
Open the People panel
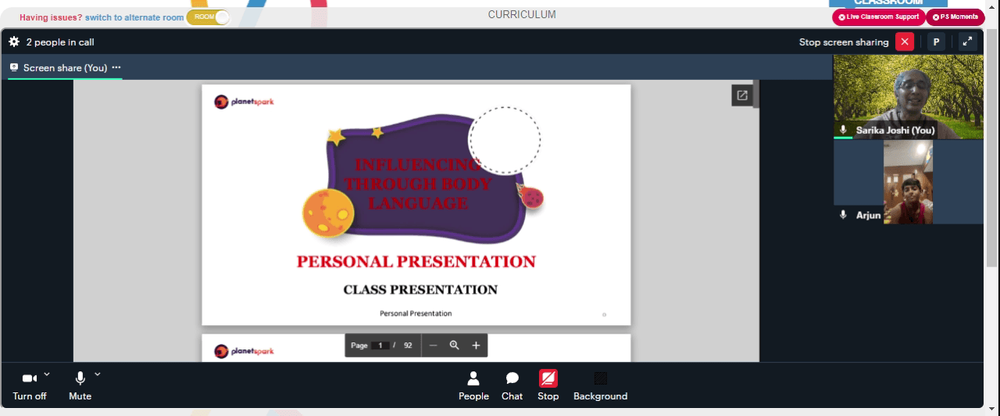click(473, 386)
